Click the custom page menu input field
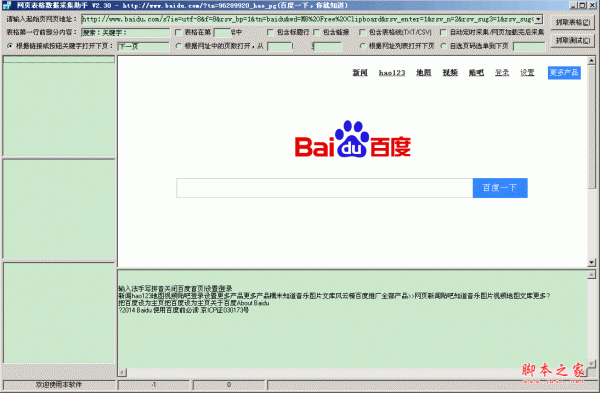The image size is (600, 393). coord(529,46)
